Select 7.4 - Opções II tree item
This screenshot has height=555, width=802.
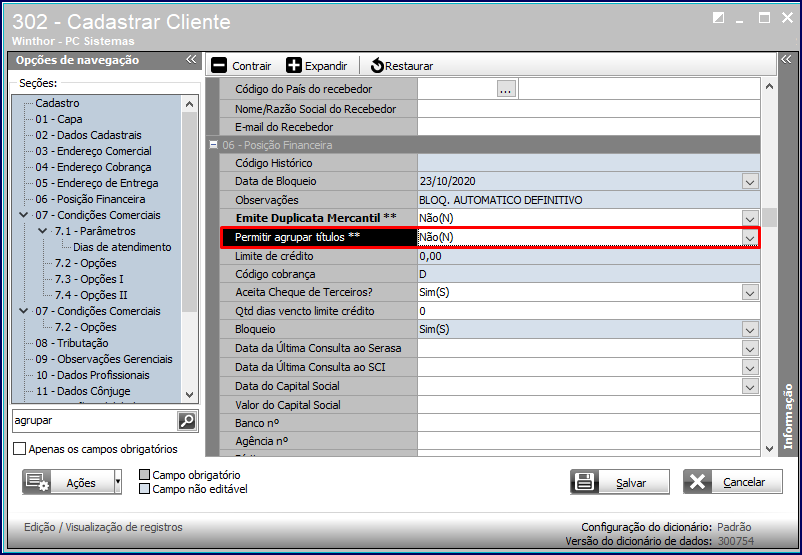point(91,295)
